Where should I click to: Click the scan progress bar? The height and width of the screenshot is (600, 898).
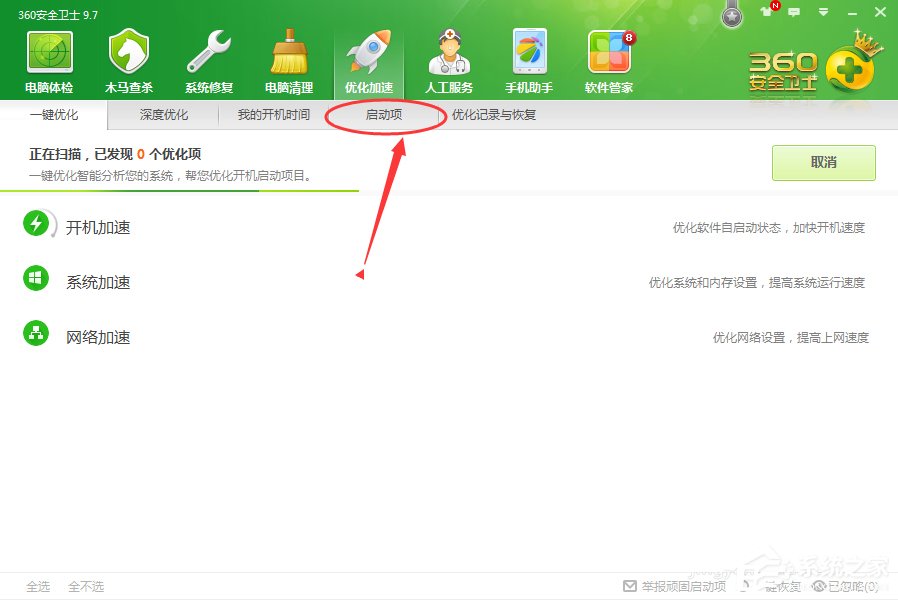(x=180, y=190)
